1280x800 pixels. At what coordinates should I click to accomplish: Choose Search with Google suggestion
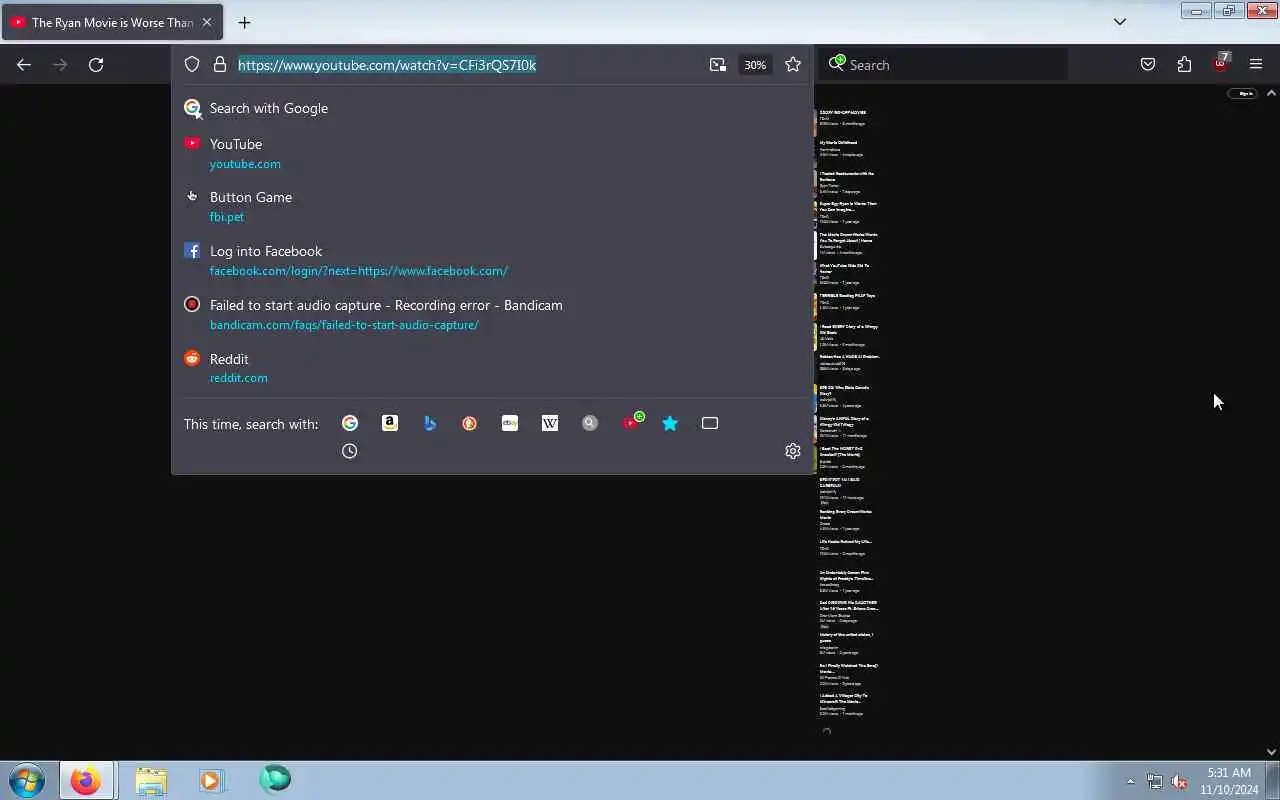[x=493, y=108]
